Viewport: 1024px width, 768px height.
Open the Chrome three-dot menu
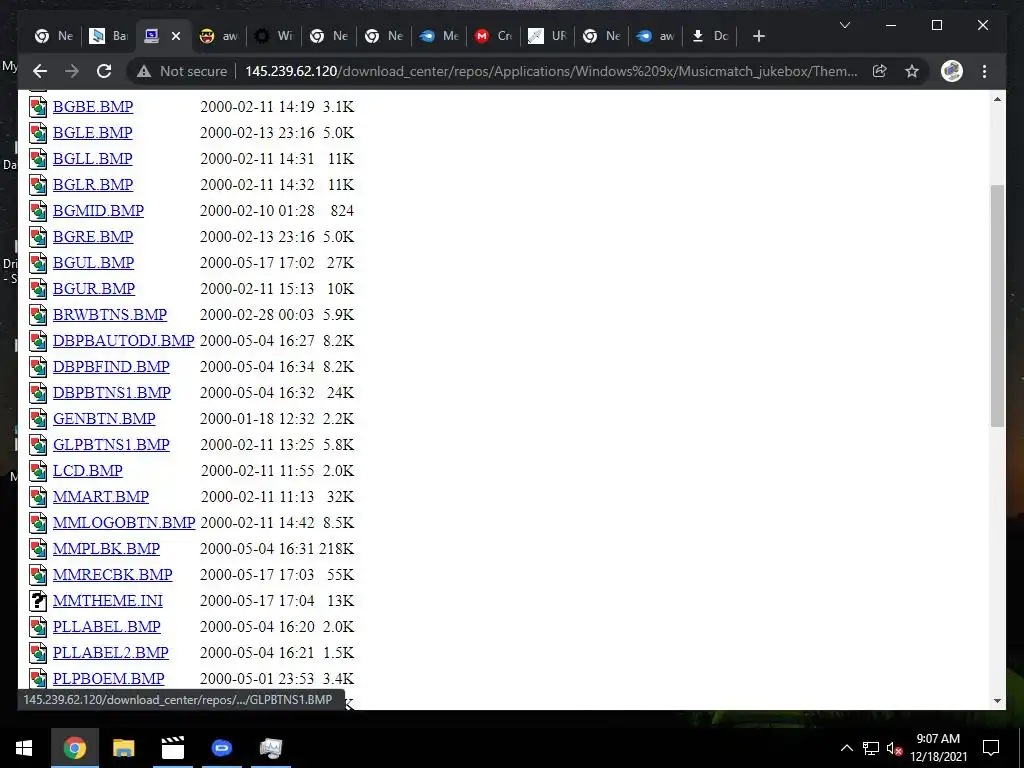[984, 71]
